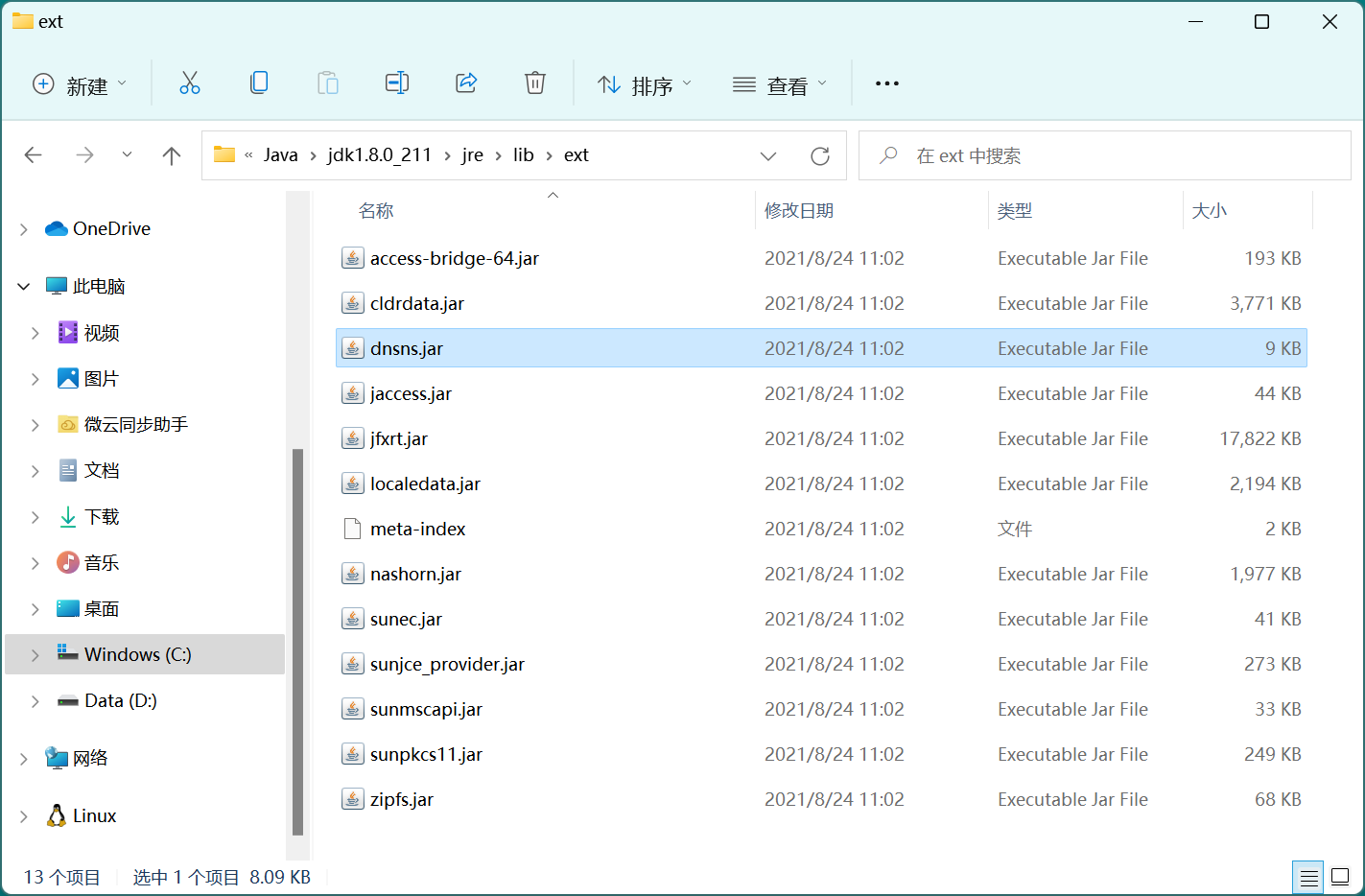This screenshot has width=1365, height=896.
Task: Expand the address bar history chevron
Action: point(768,155)
